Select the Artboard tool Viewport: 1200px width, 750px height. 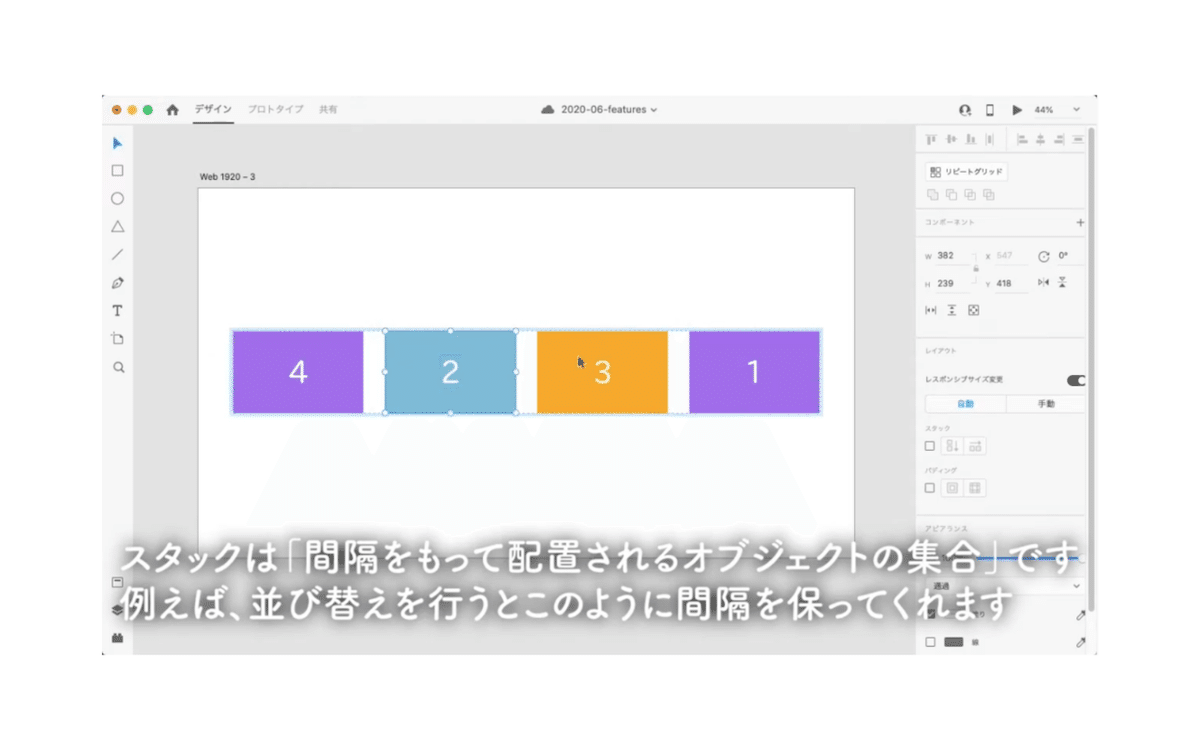tap(117, 339)
